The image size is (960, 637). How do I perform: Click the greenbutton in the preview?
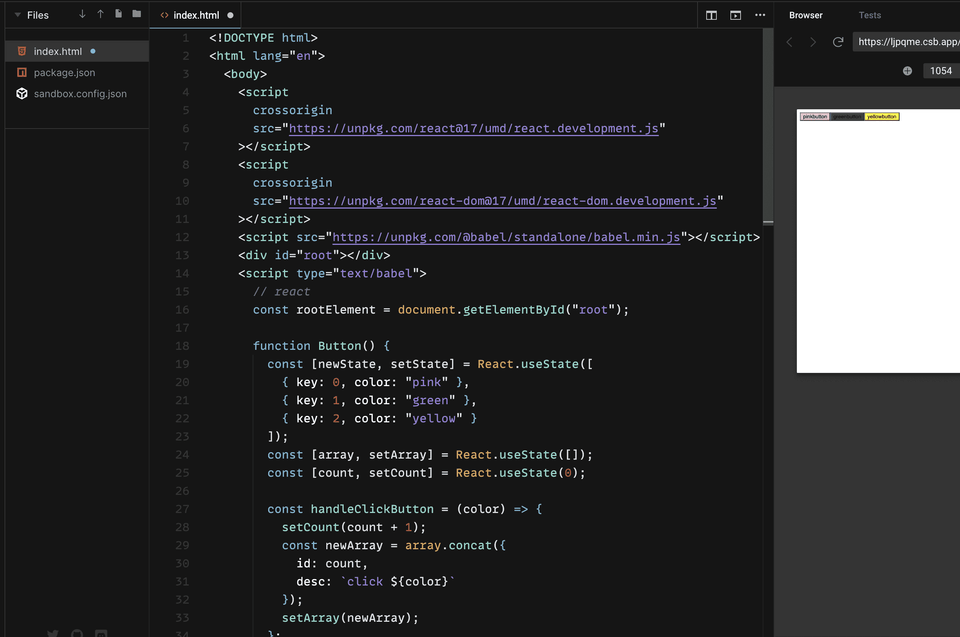point(847,116)
